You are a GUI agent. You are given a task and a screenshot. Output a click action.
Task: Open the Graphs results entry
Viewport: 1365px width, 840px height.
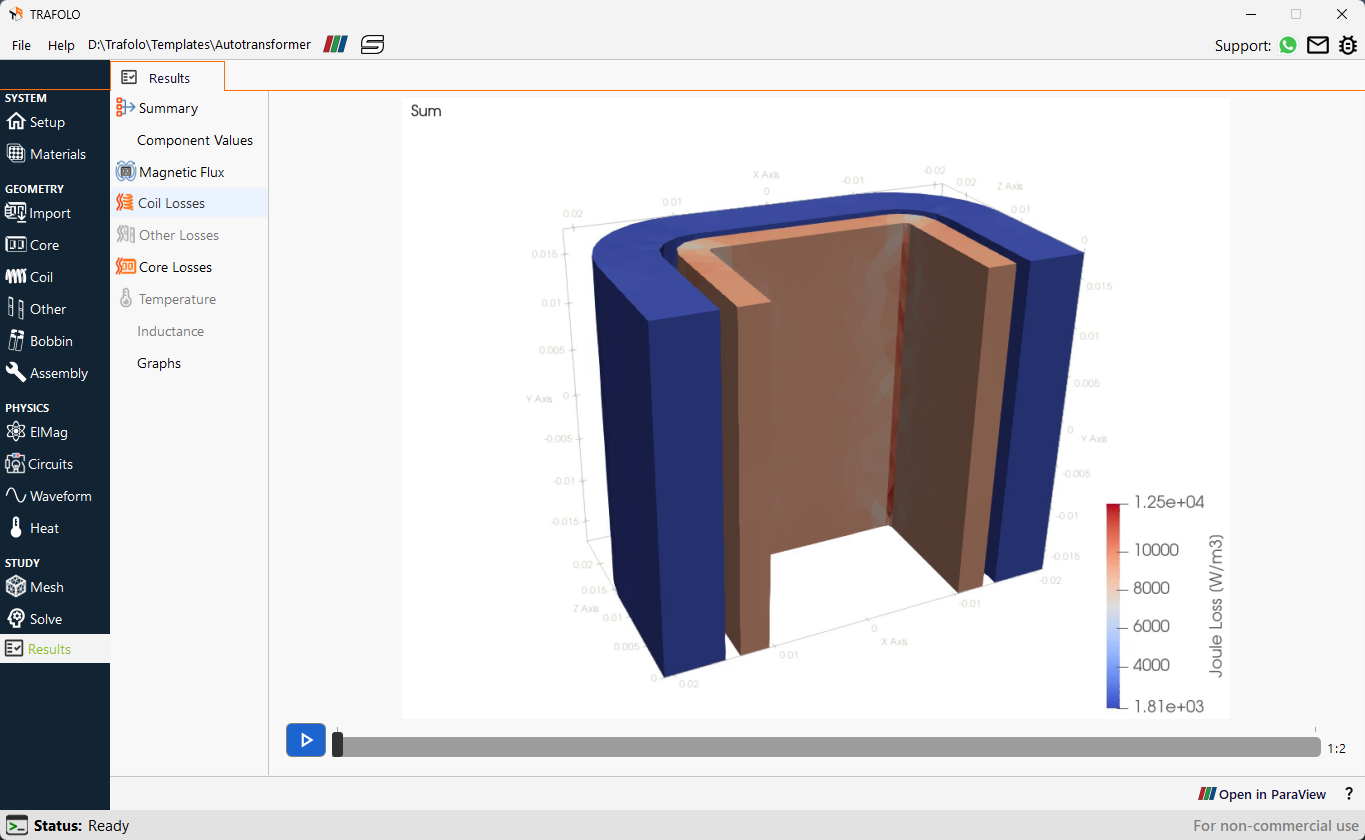pos(159,363)
